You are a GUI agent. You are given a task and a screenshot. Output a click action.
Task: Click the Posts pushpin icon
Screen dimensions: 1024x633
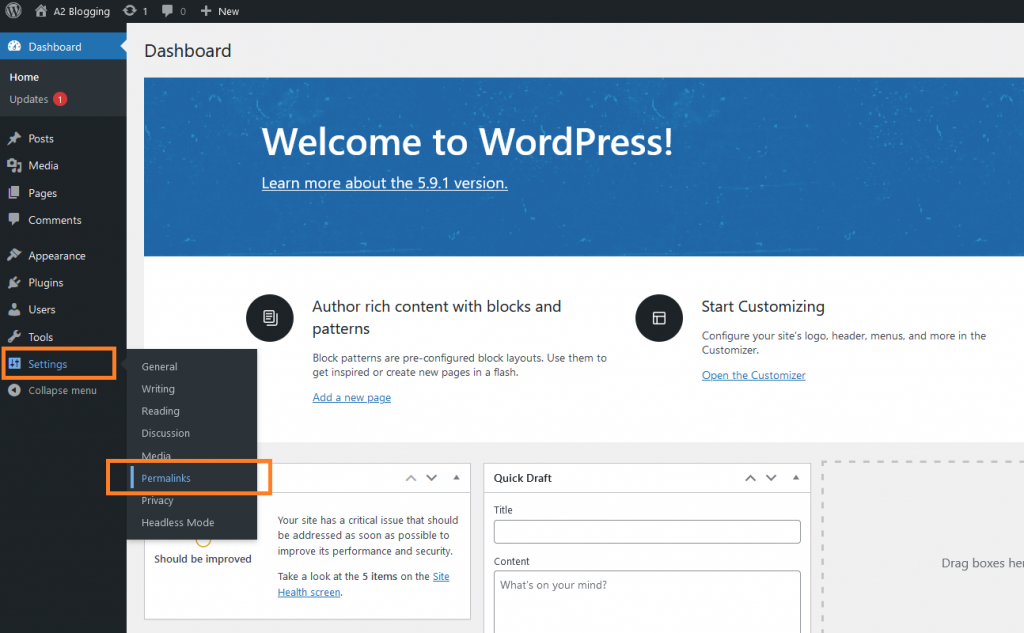pos(14,138)
